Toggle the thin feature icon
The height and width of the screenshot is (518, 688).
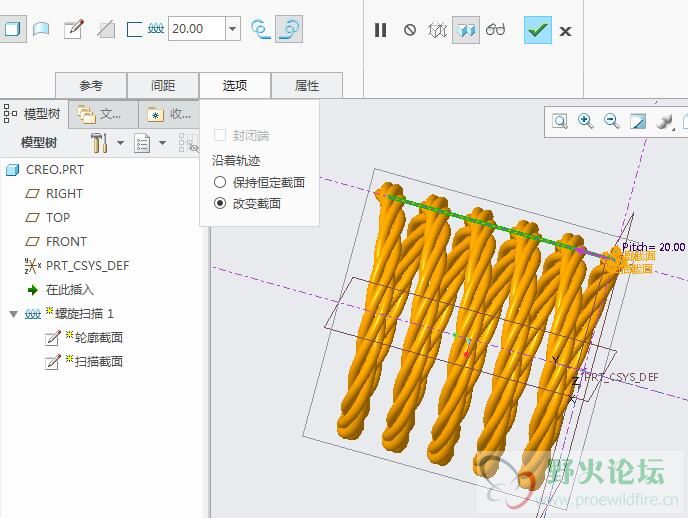click(x=134, y=30)
